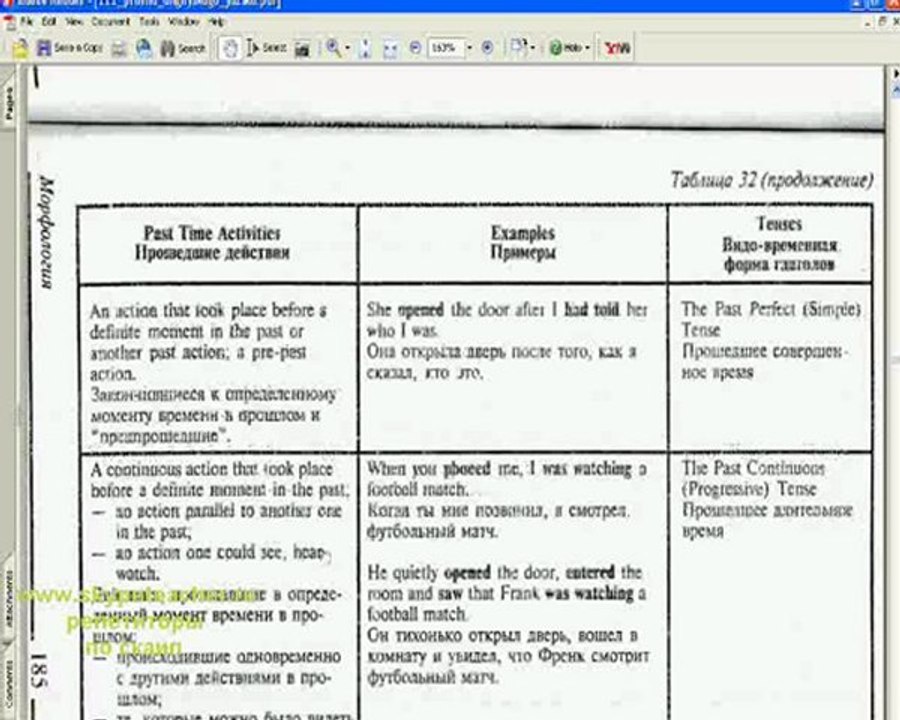Click the Email globe icon
Image resolution: width=900 pixels, height=720 pixels.
pyautogui.click(x=144, y=48)
